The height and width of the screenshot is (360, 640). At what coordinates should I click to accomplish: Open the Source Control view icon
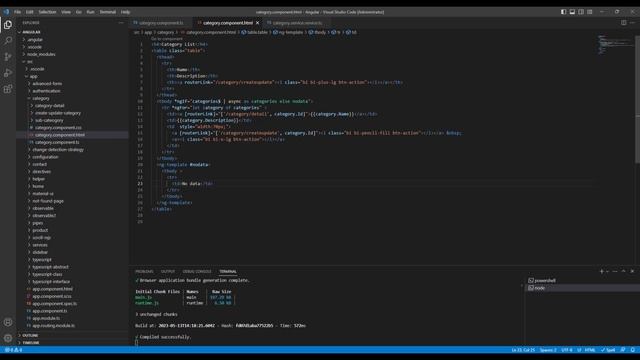click(x=8, y=57)
